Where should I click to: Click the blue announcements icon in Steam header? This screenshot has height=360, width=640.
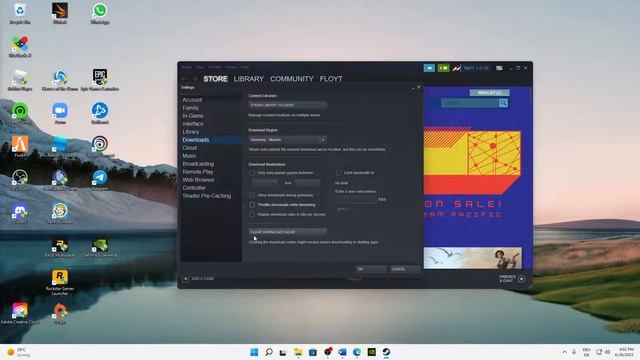(429, 68)
